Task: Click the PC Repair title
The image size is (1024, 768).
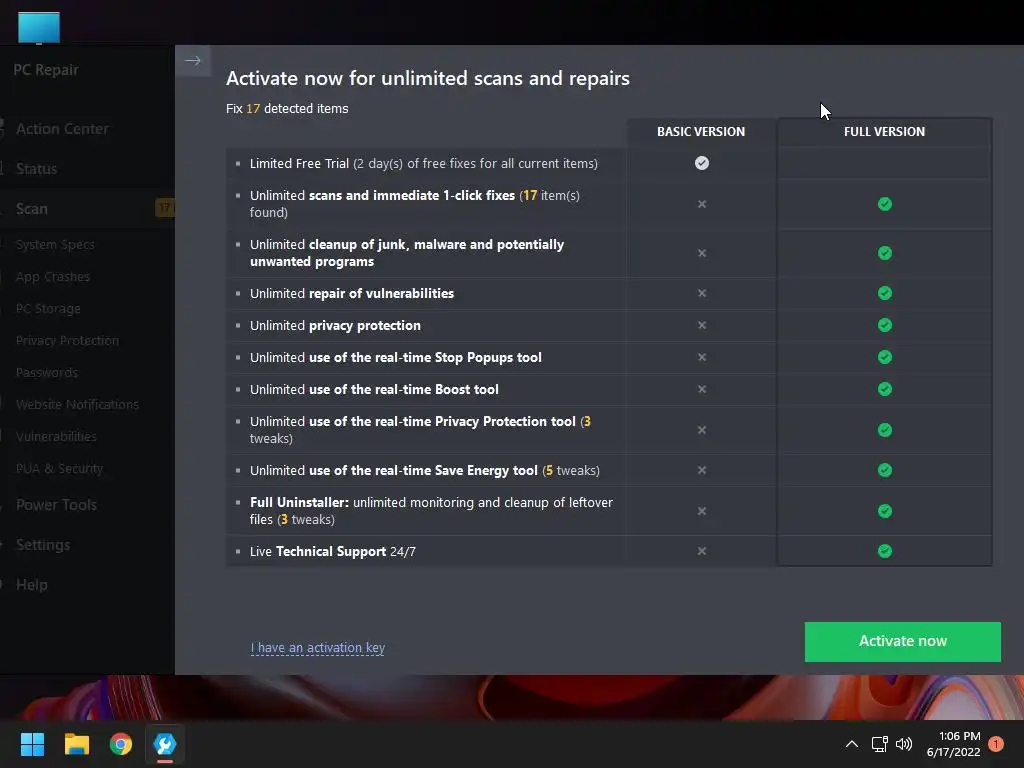Action: [46, 69]
